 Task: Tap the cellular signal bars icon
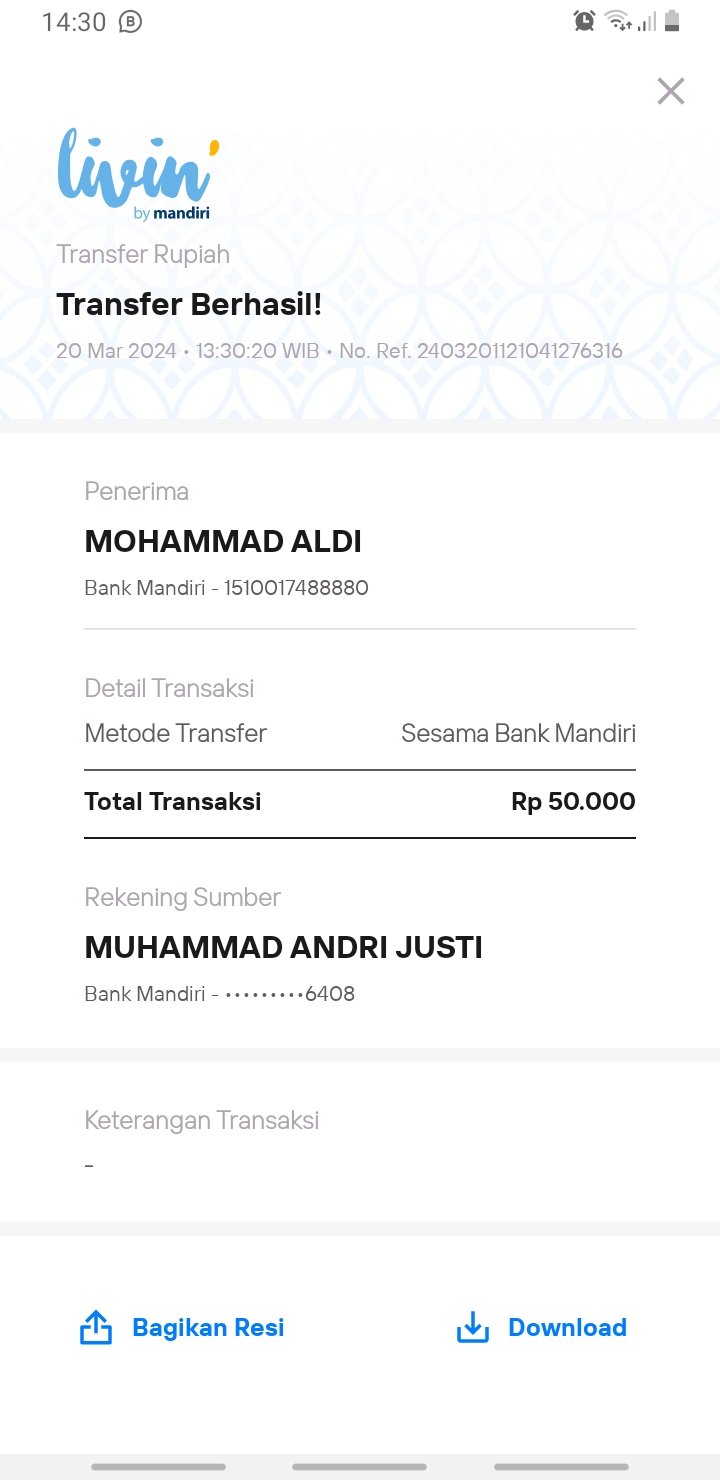647,21
